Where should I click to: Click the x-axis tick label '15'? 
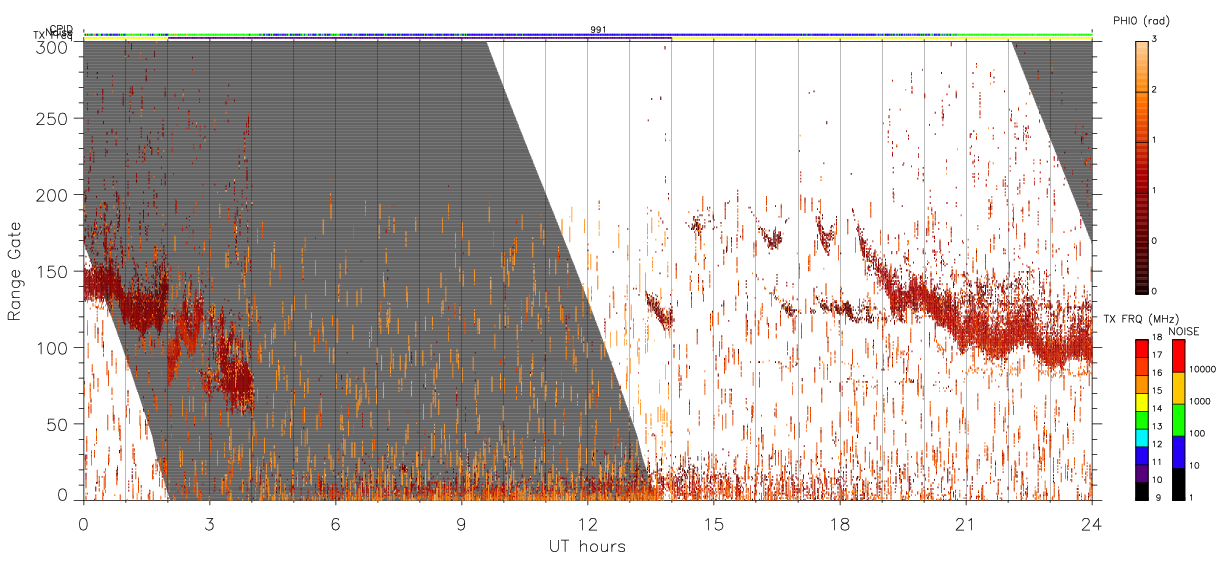click(x=714, y=524)
